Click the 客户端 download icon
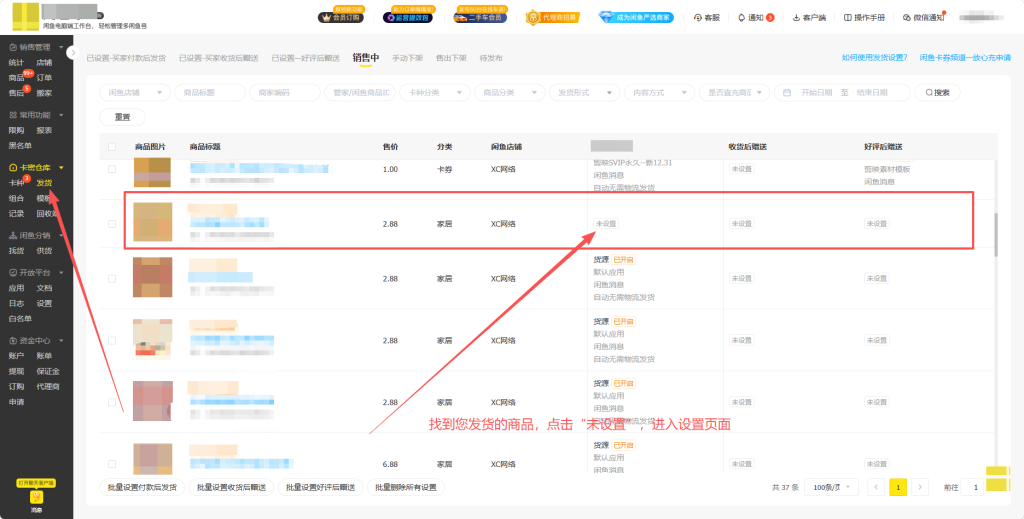The image size is (1024, 519). point(797,18)
